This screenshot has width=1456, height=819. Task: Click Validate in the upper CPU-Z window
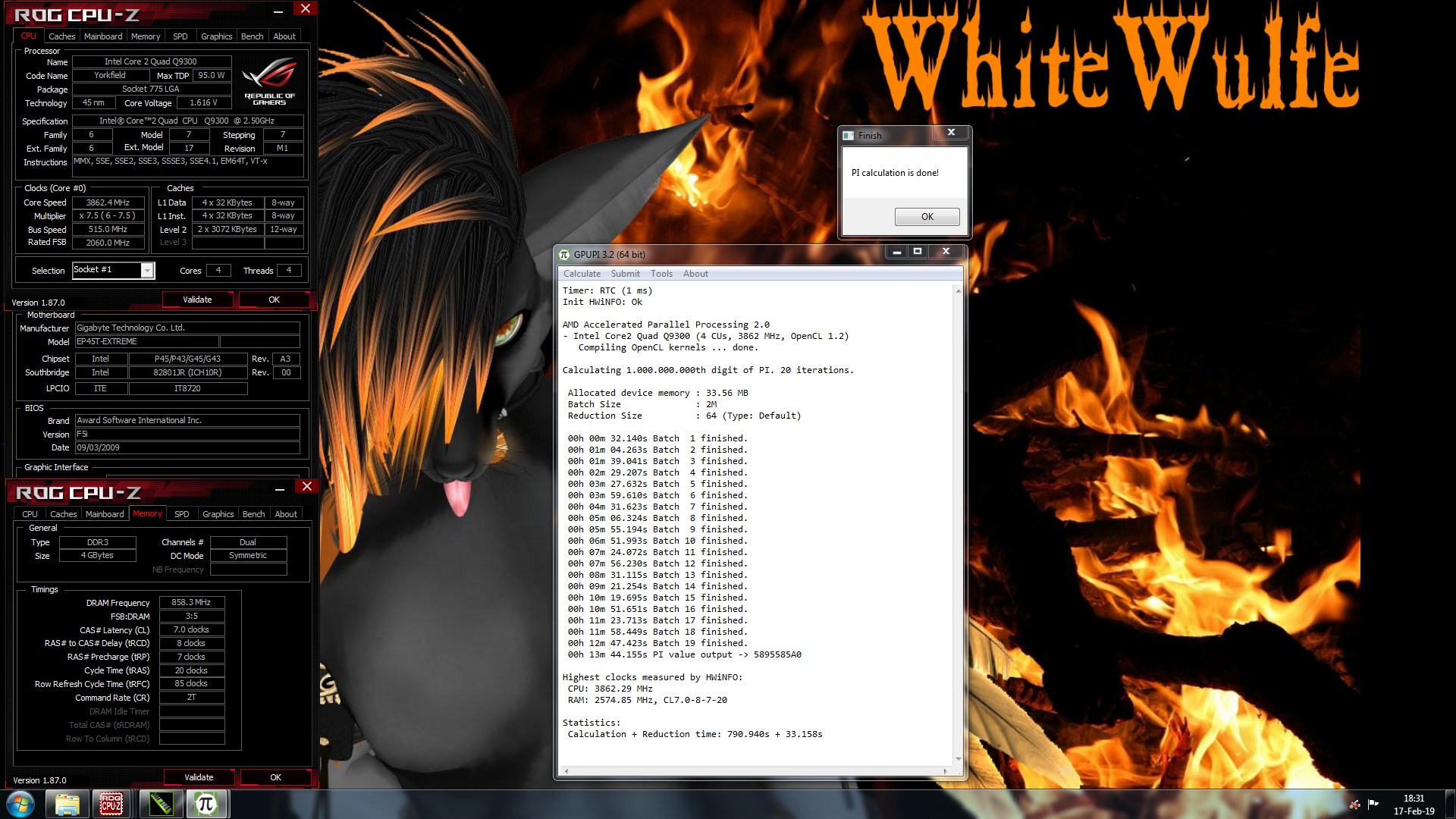point(197,300)
